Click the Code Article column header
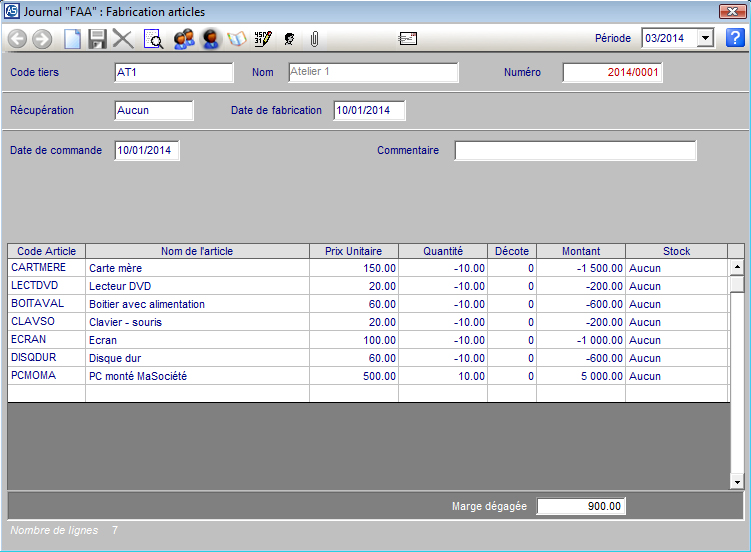This screenshot has height=552, width=751. 46,251
